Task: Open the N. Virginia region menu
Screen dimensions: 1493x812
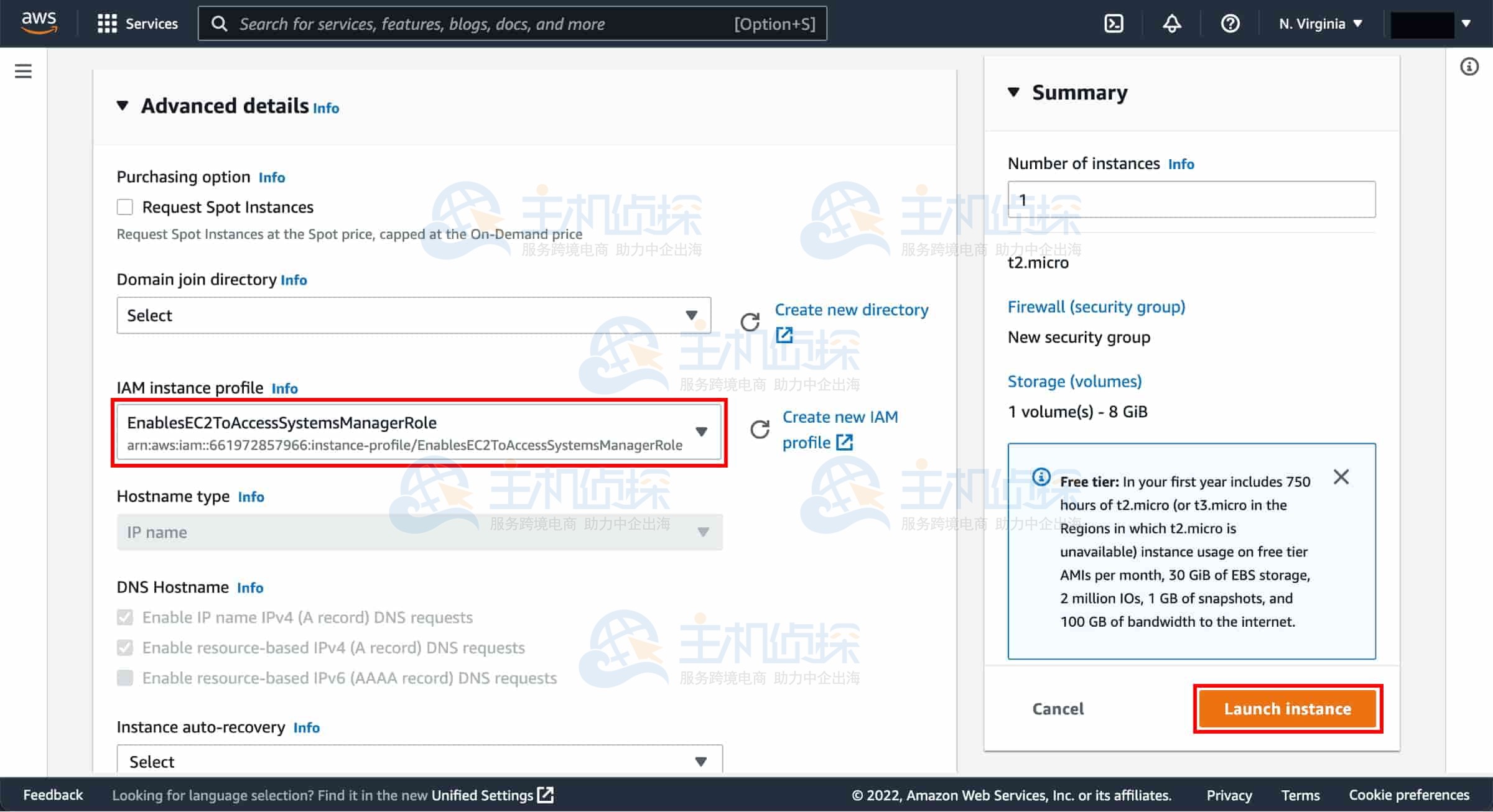Action: pos(1320,24)
